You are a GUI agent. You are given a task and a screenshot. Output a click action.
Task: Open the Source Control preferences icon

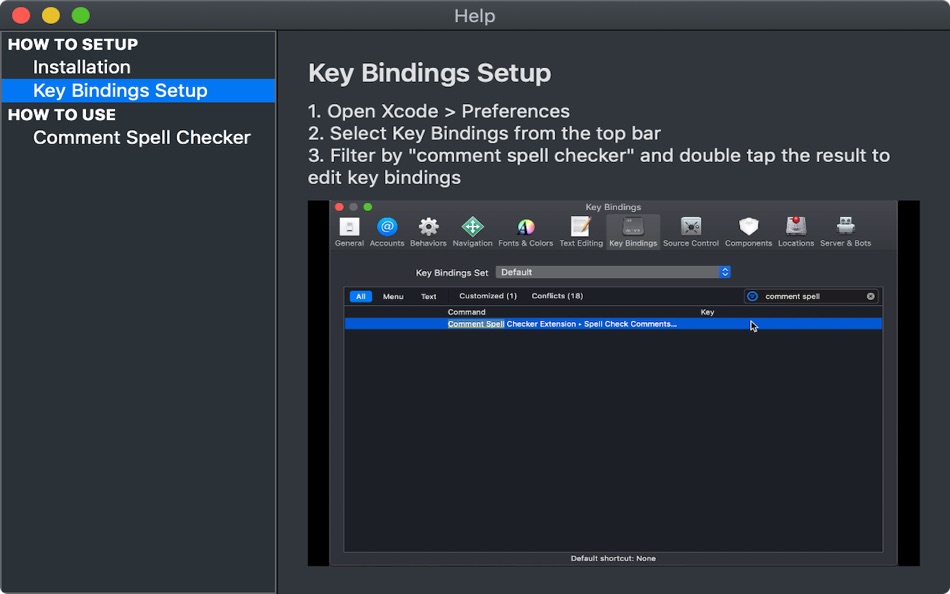click(x=691, y=232)
